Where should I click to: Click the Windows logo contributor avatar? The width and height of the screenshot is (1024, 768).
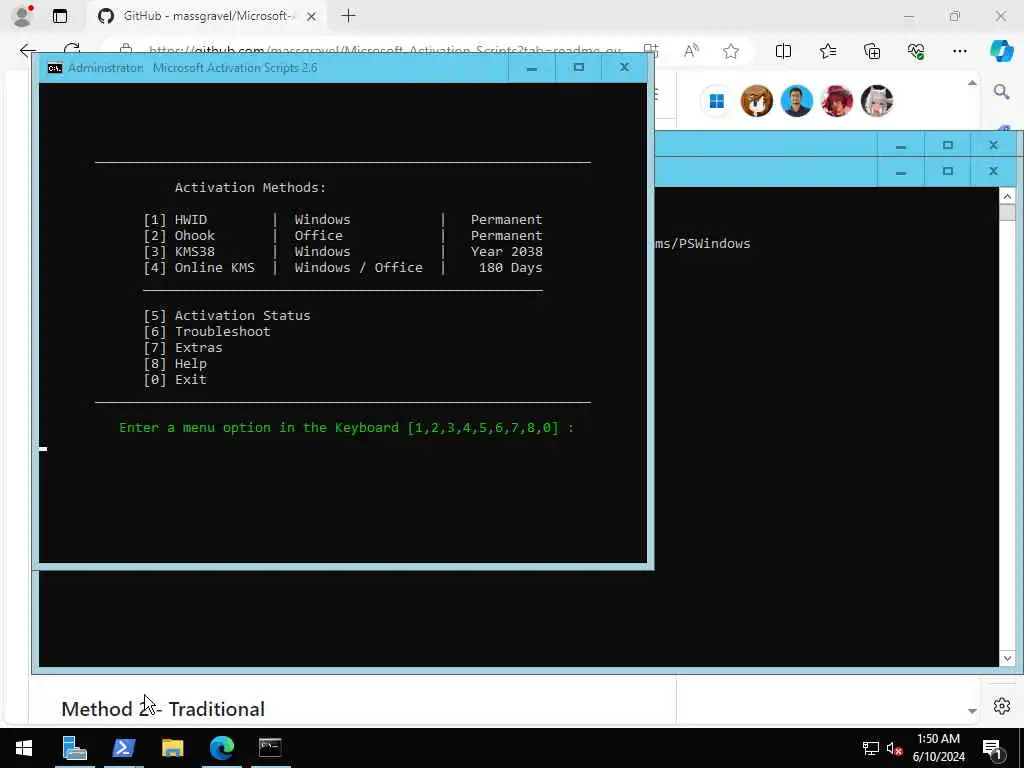716,101
